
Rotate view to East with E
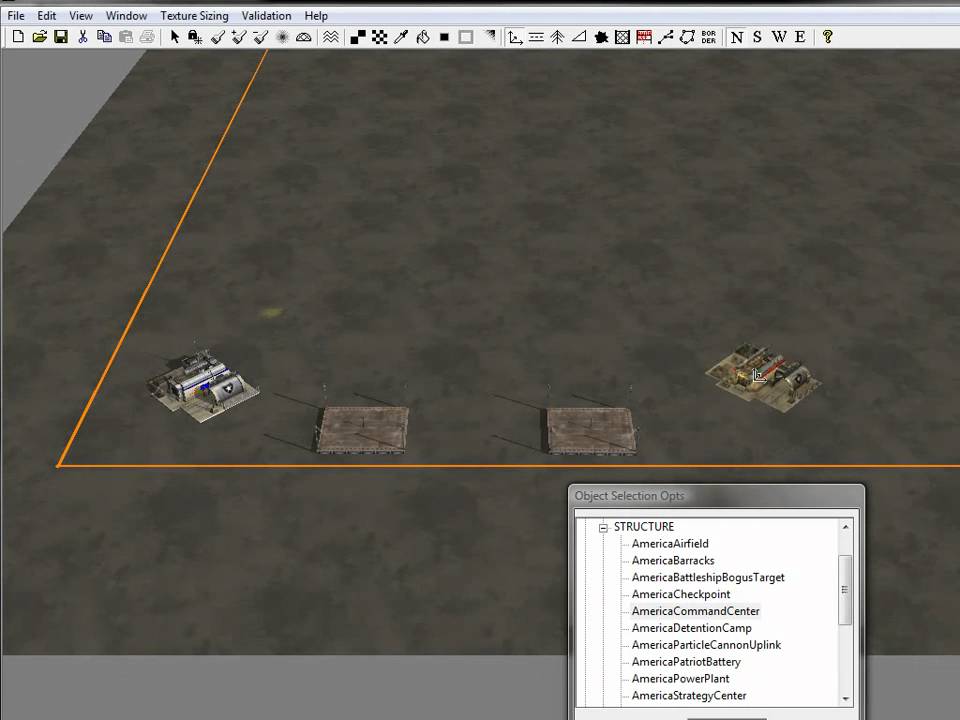(800, 37)
